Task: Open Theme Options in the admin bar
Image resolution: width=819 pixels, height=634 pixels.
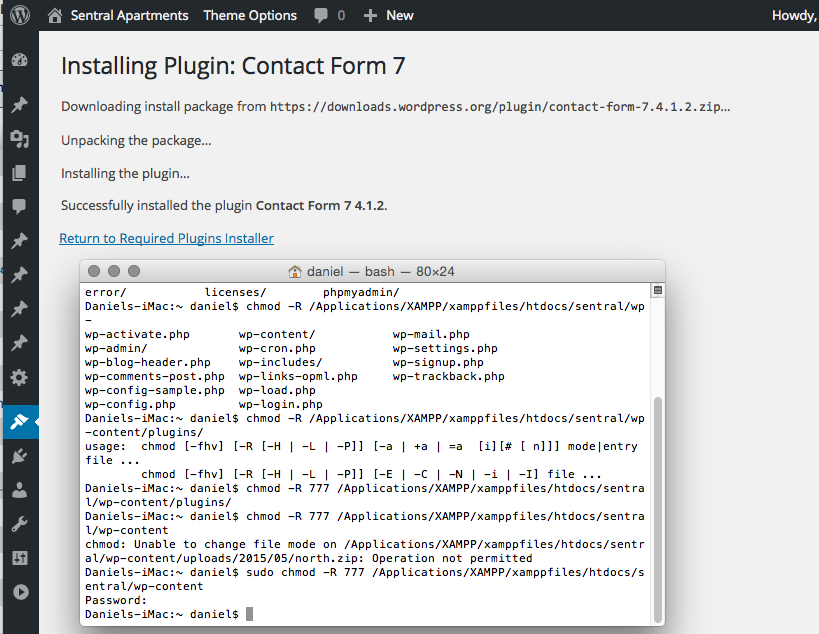Action: pos(250,15)
